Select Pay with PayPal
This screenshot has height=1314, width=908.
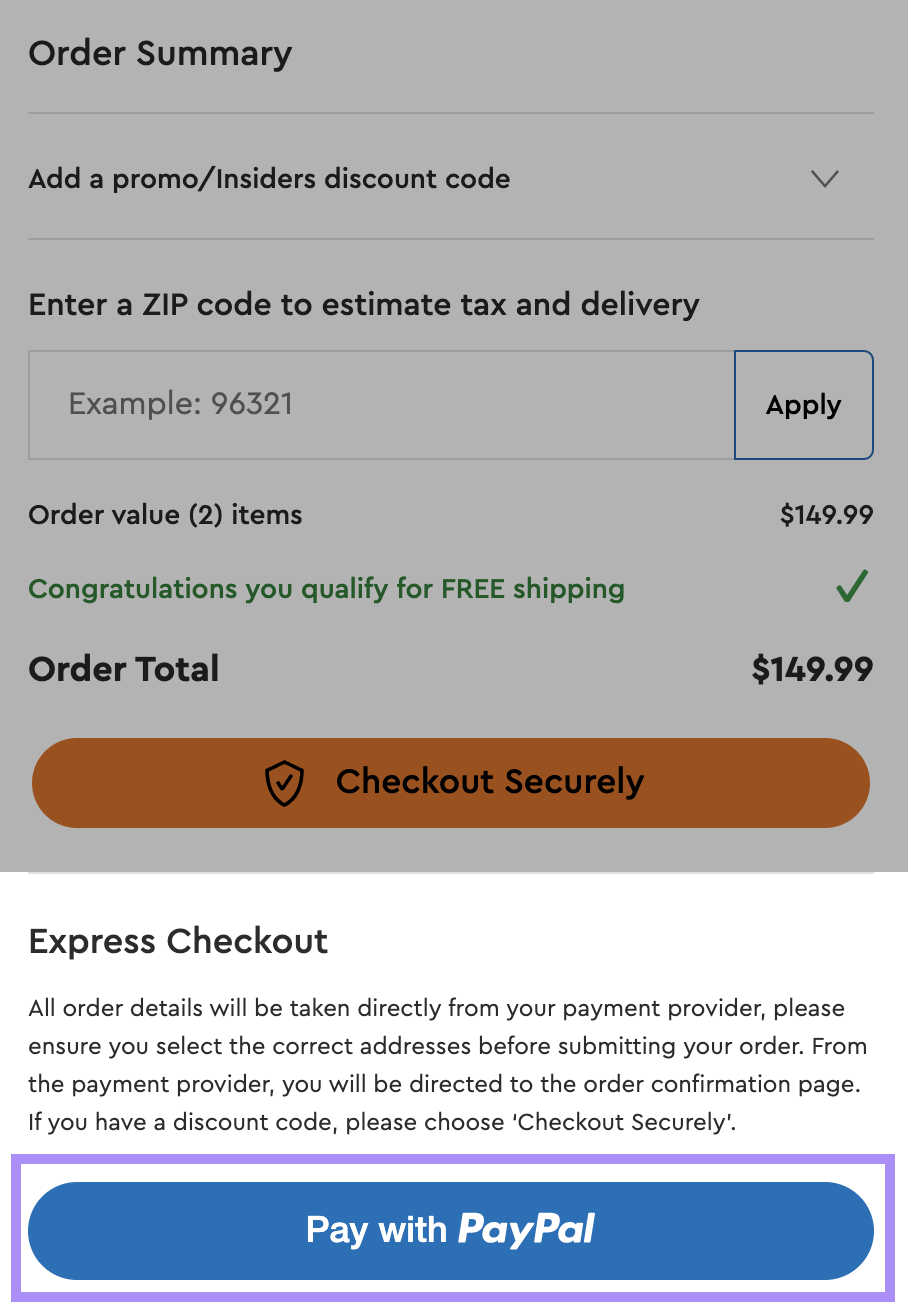pyautogui.click(x=451, y=1230)
